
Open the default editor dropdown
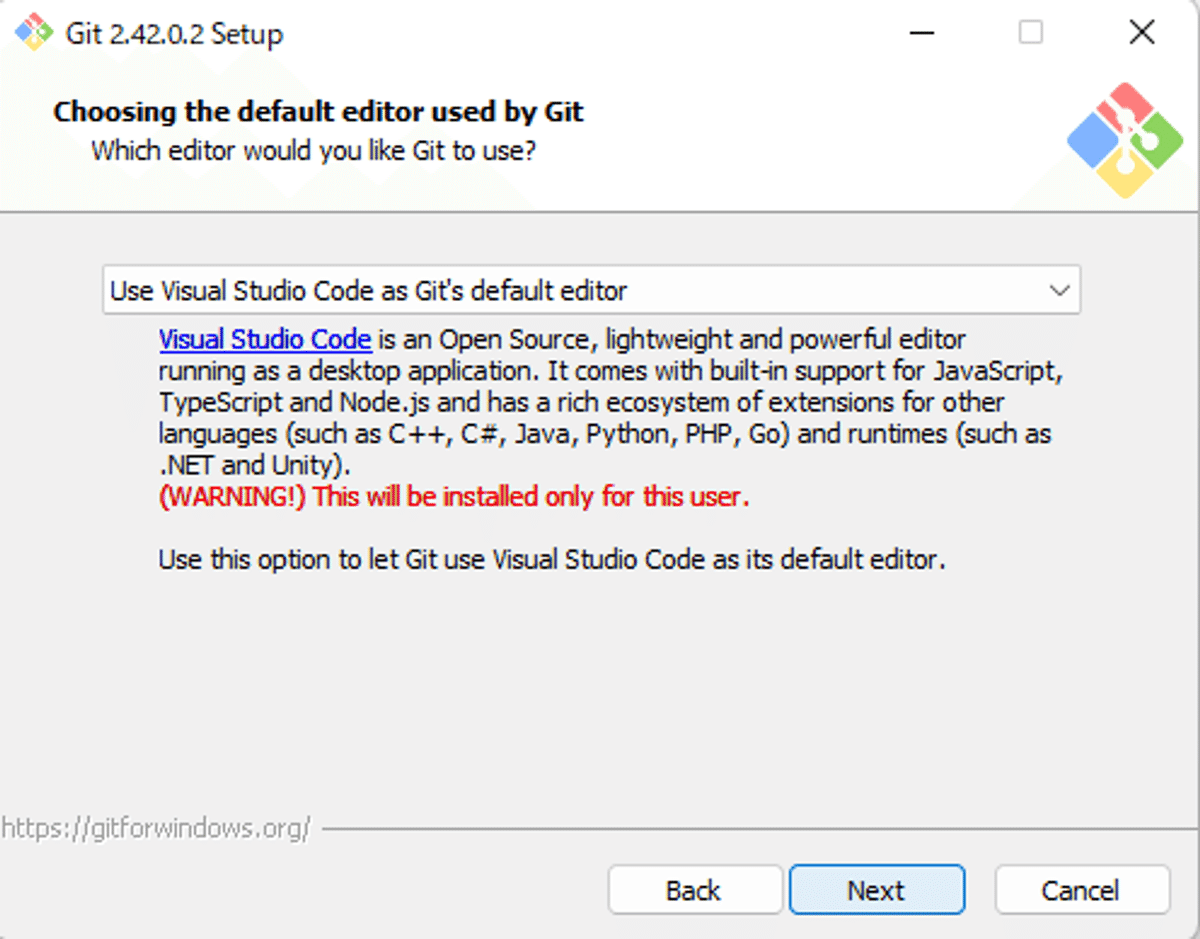pyautogui.click(x=591, y=290)
